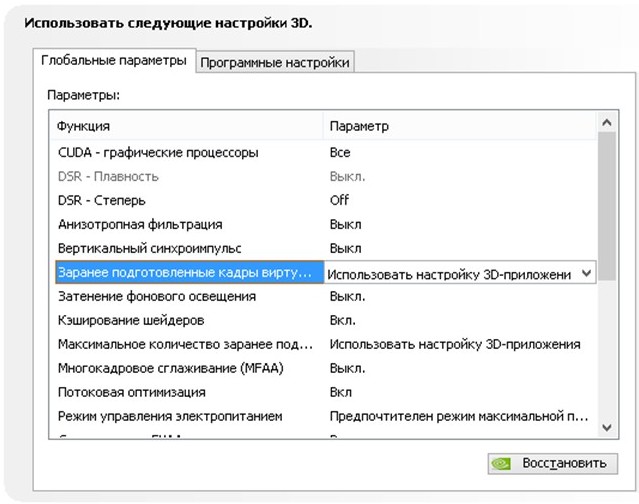
Task: Click the scrollbar down arrow
Action: click(607, 428)
